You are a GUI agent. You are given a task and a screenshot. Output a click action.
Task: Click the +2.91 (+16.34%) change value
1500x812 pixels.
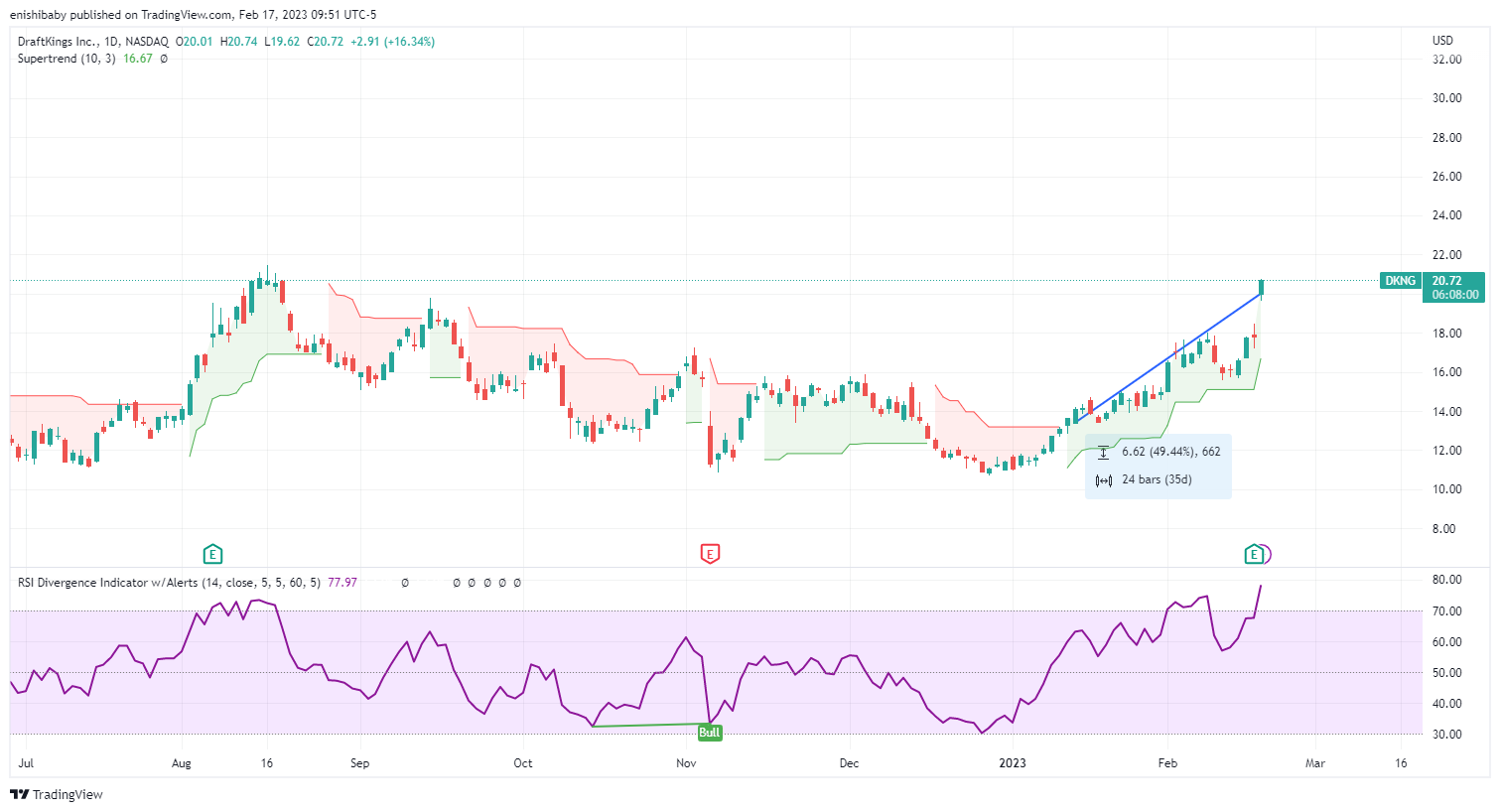coord(392,42)
